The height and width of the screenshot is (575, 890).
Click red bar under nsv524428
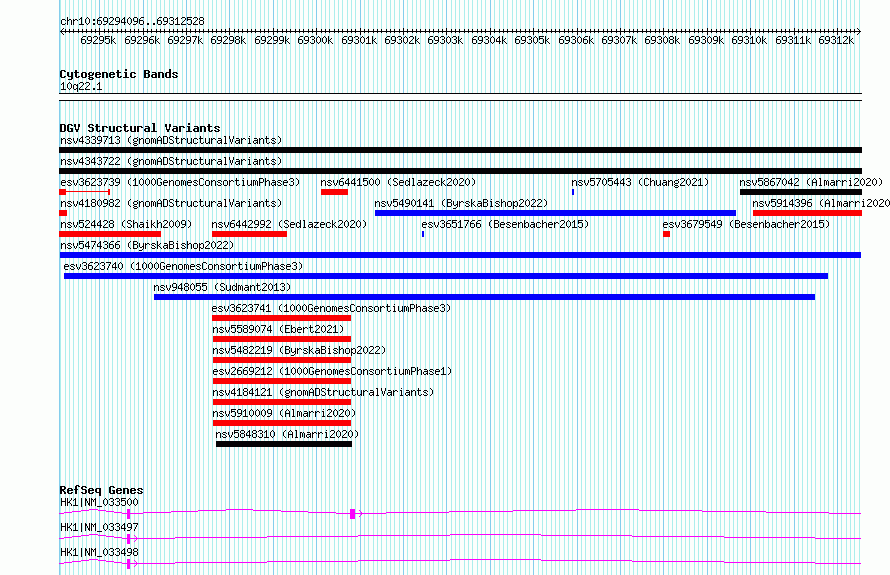click(110, 234)
